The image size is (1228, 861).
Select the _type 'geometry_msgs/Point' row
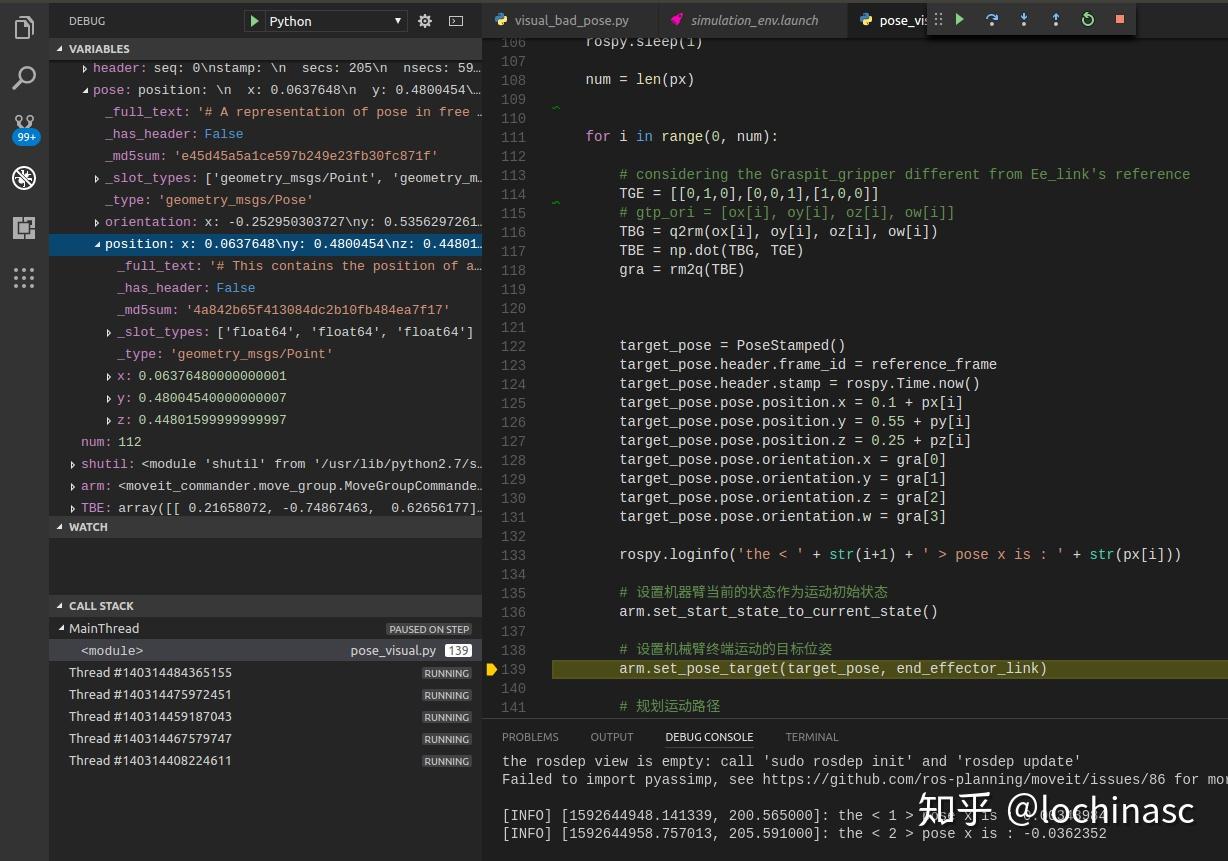[x=265, y=354]
